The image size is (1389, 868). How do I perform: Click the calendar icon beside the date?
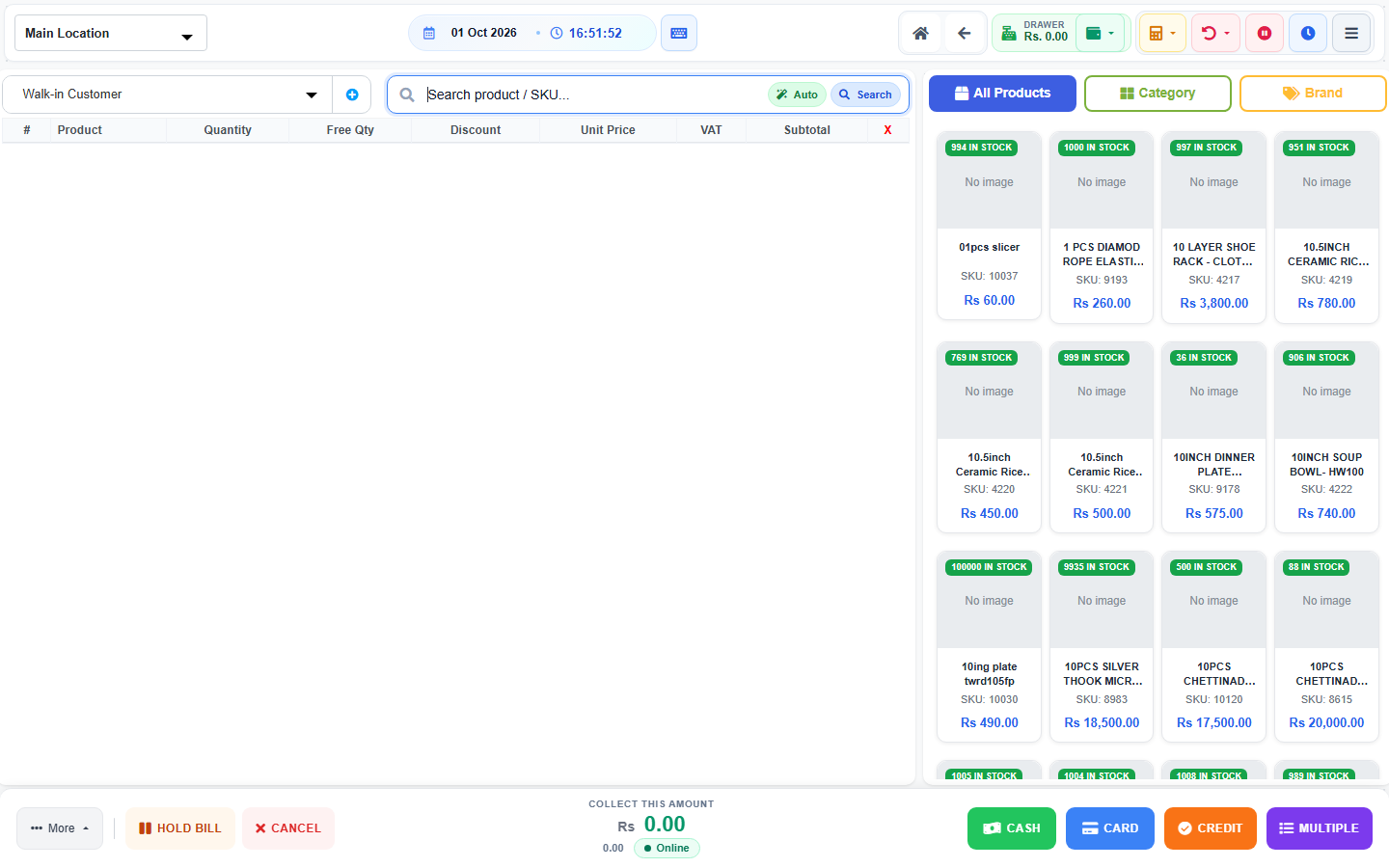[429, 33]
